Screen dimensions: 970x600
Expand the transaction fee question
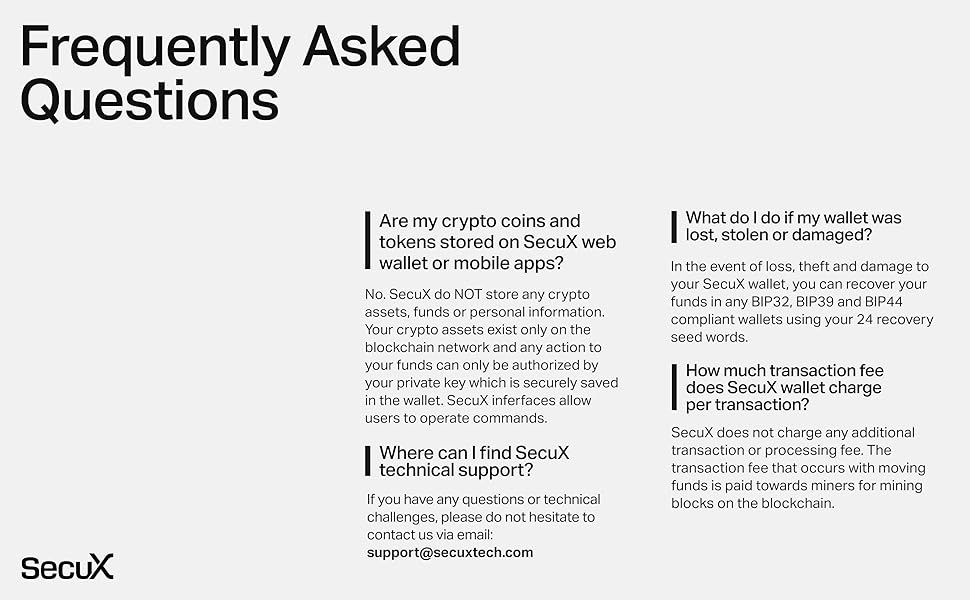[x=784, y=387]
